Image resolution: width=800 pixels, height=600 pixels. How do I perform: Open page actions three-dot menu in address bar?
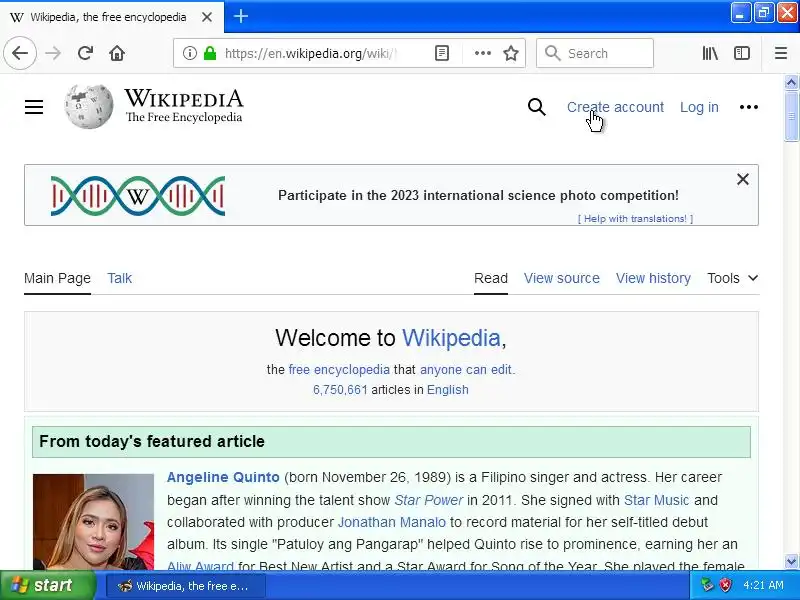point(483,53)
